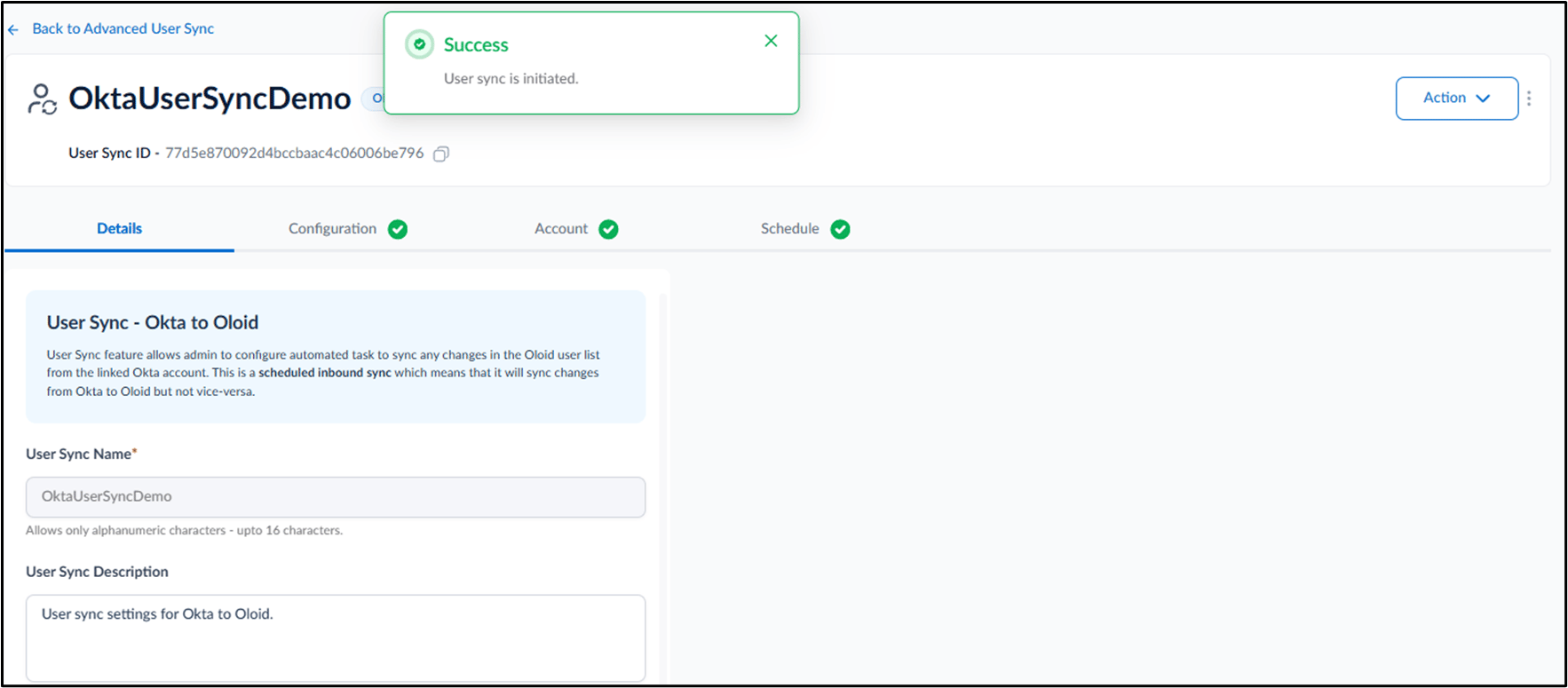The height and width of the screenshot is (688, 1568).
Task: Switch to the Details tab
Action: [119, 228]
